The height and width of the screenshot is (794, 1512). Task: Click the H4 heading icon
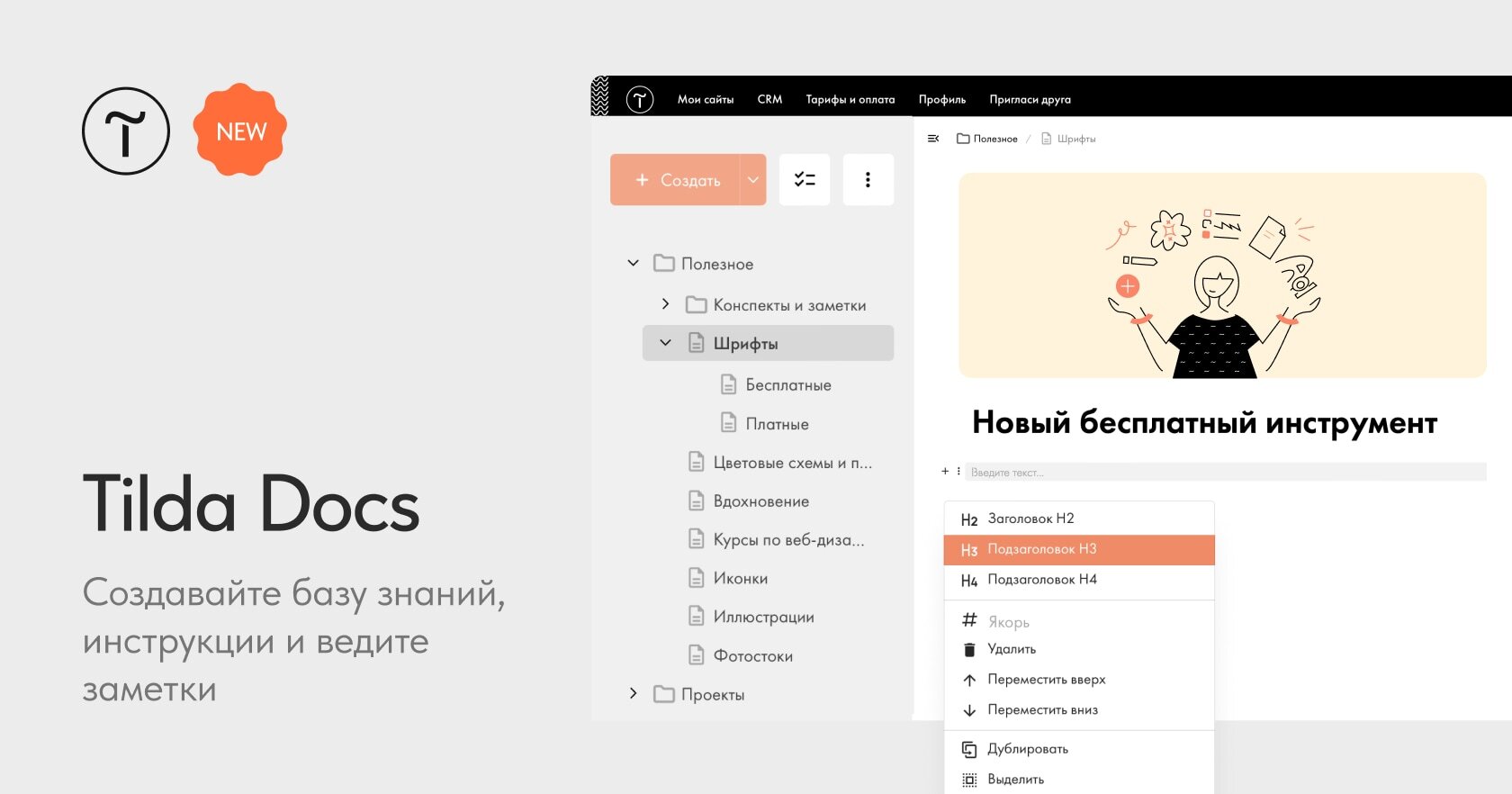tap(969, 582)
